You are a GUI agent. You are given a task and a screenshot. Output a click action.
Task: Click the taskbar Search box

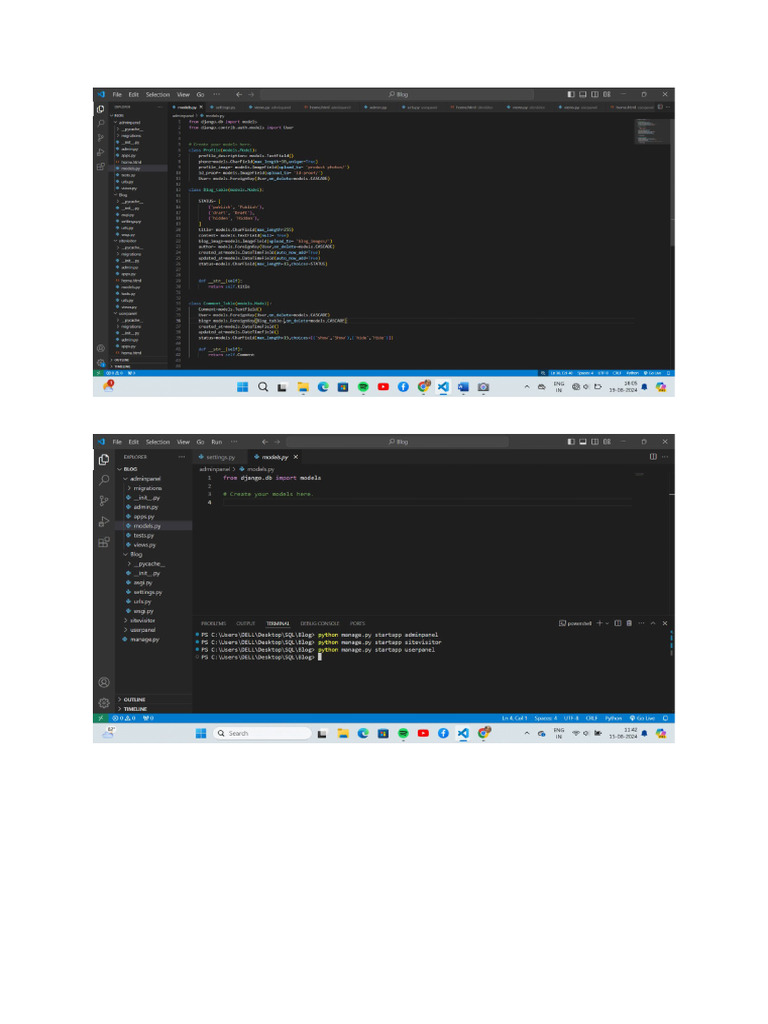pyautogui.click(x=263, y=733)
